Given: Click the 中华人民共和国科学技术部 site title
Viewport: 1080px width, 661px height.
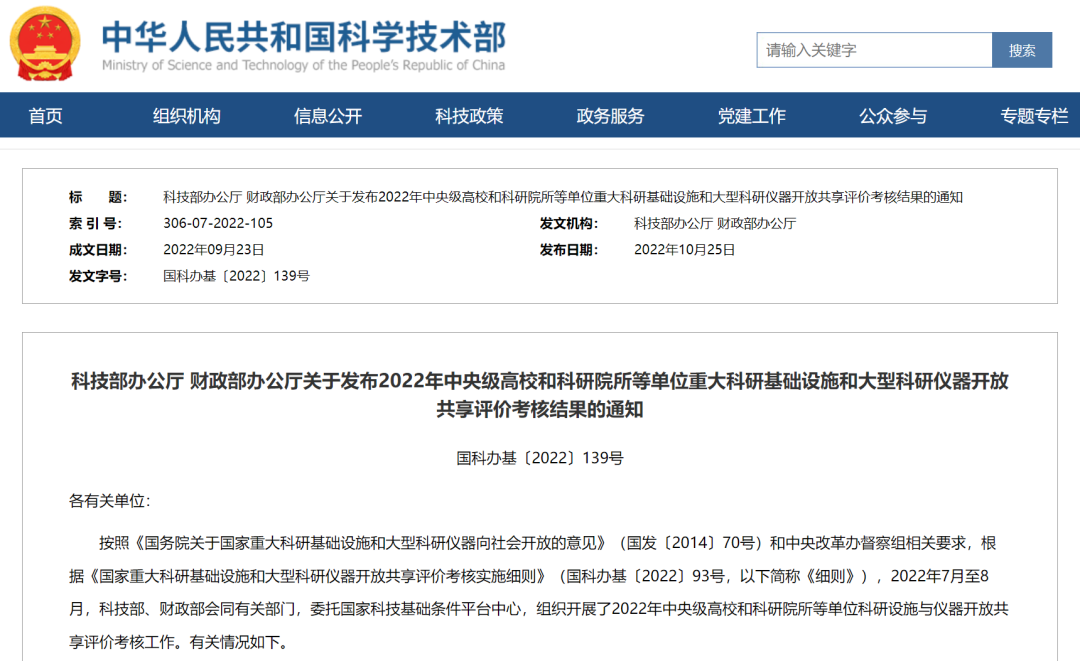Looking at the screenshot, I should click(x=304, y=37).
